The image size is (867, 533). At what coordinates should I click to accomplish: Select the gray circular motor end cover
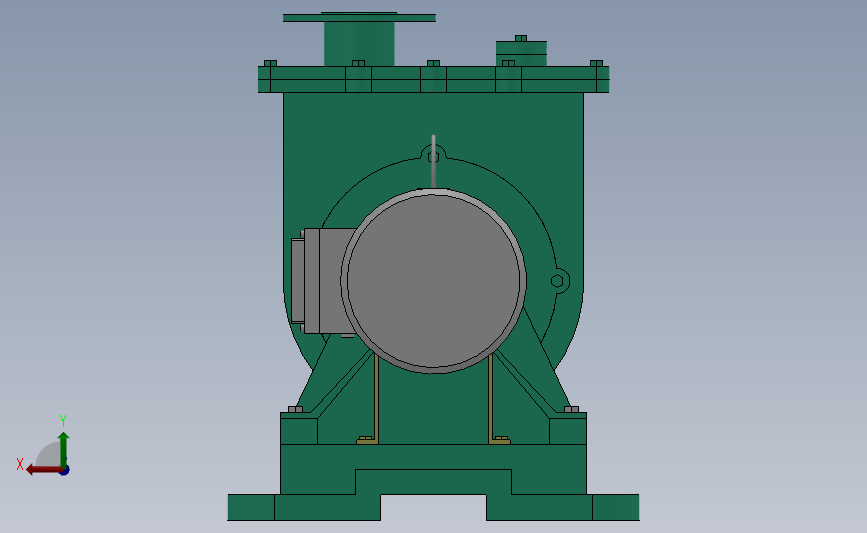click(x=433, y=281)
